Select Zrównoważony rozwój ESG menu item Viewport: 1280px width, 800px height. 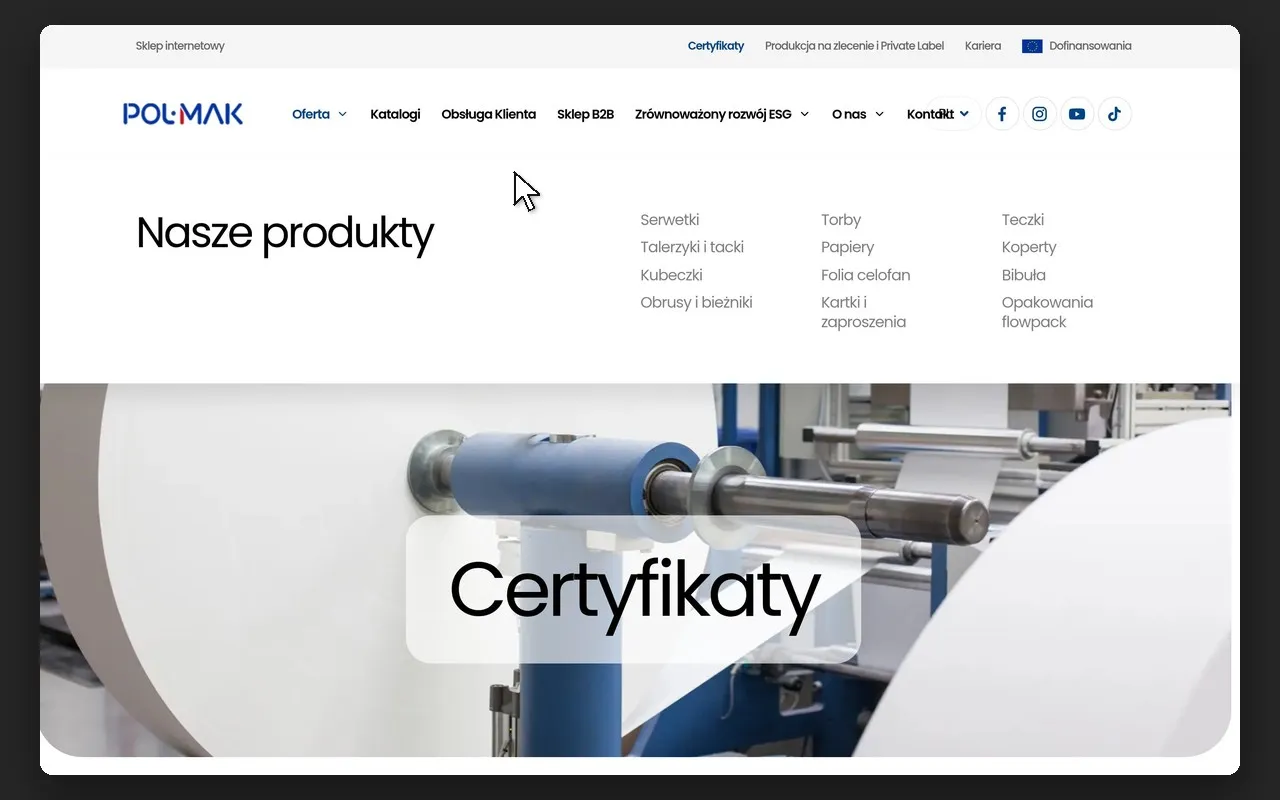pyautogui.click(x=713, y=114)
